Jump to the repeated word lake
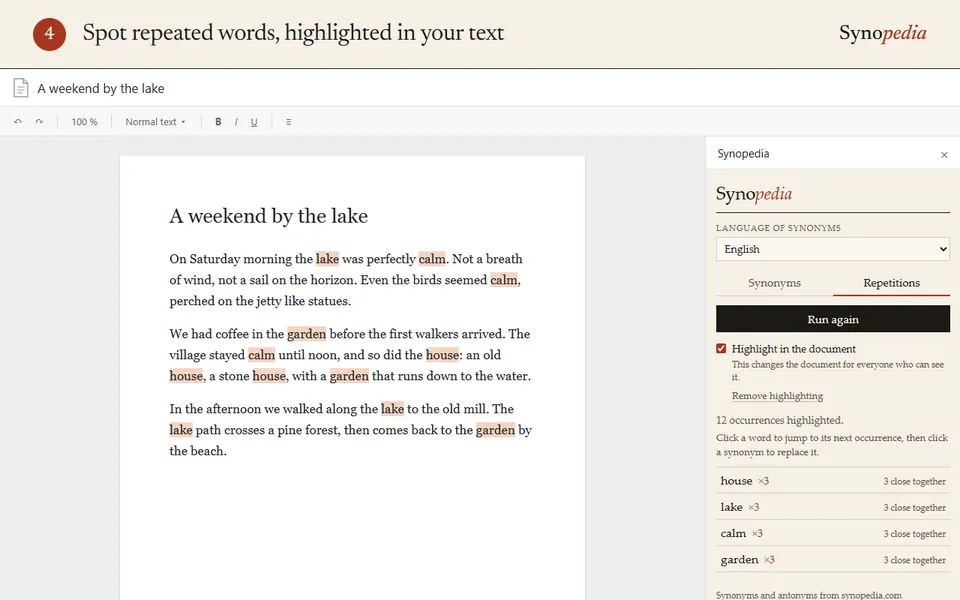Screen dimensions: 960x600 833,507
